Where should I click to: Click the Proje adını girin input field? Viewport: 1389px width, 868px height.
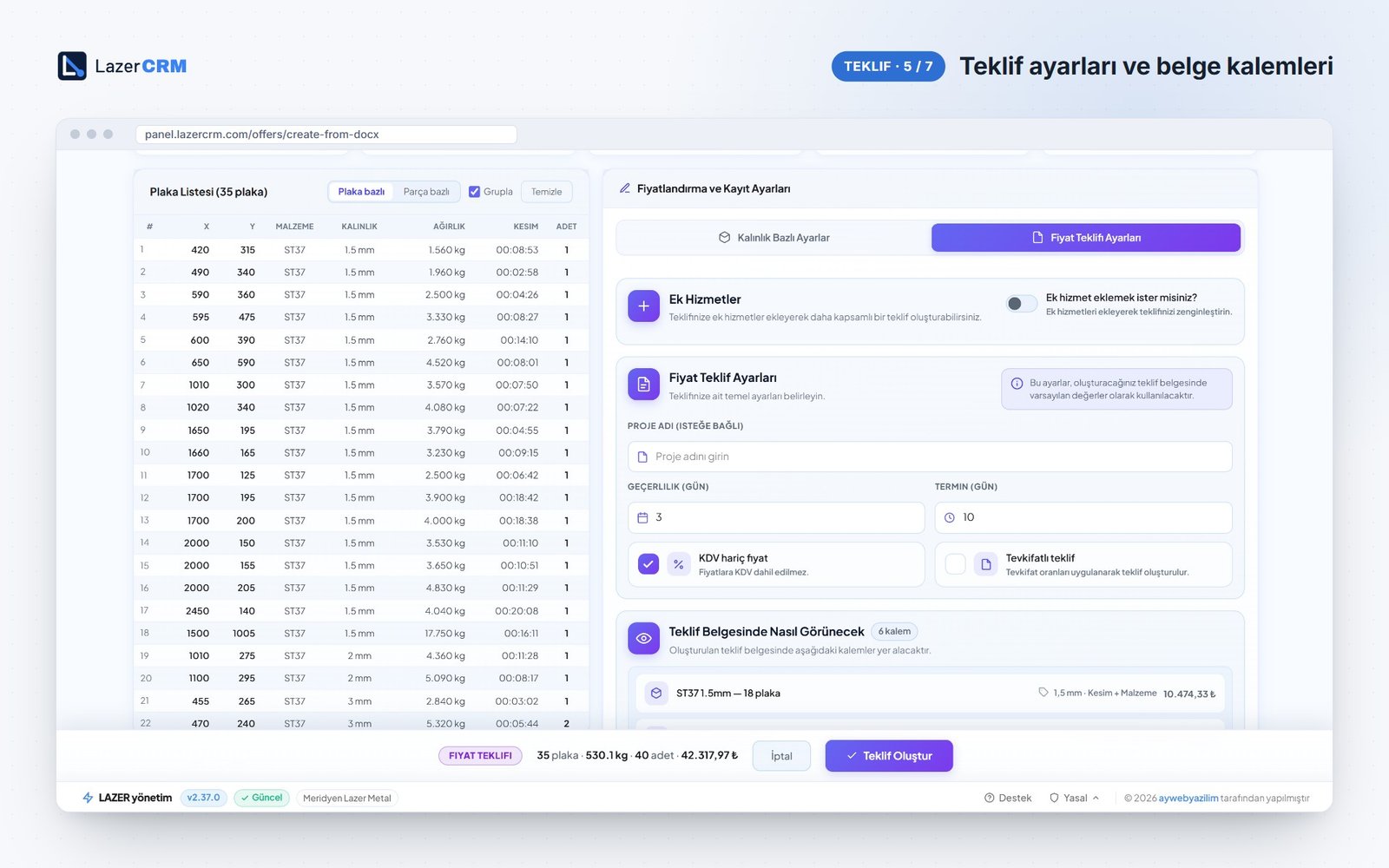930,457
